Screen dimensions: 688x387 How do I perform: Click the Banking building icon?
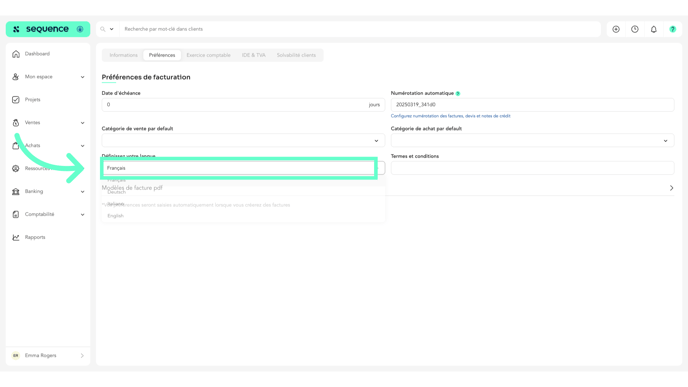pyautogui.click(x=16, y=191)
